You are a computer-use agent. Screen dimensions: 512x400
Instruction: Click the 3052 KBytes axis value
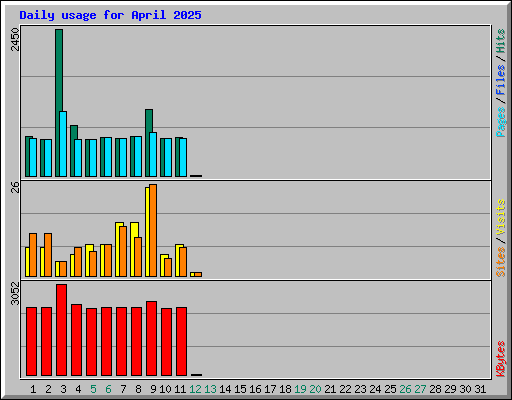(15, 294)
